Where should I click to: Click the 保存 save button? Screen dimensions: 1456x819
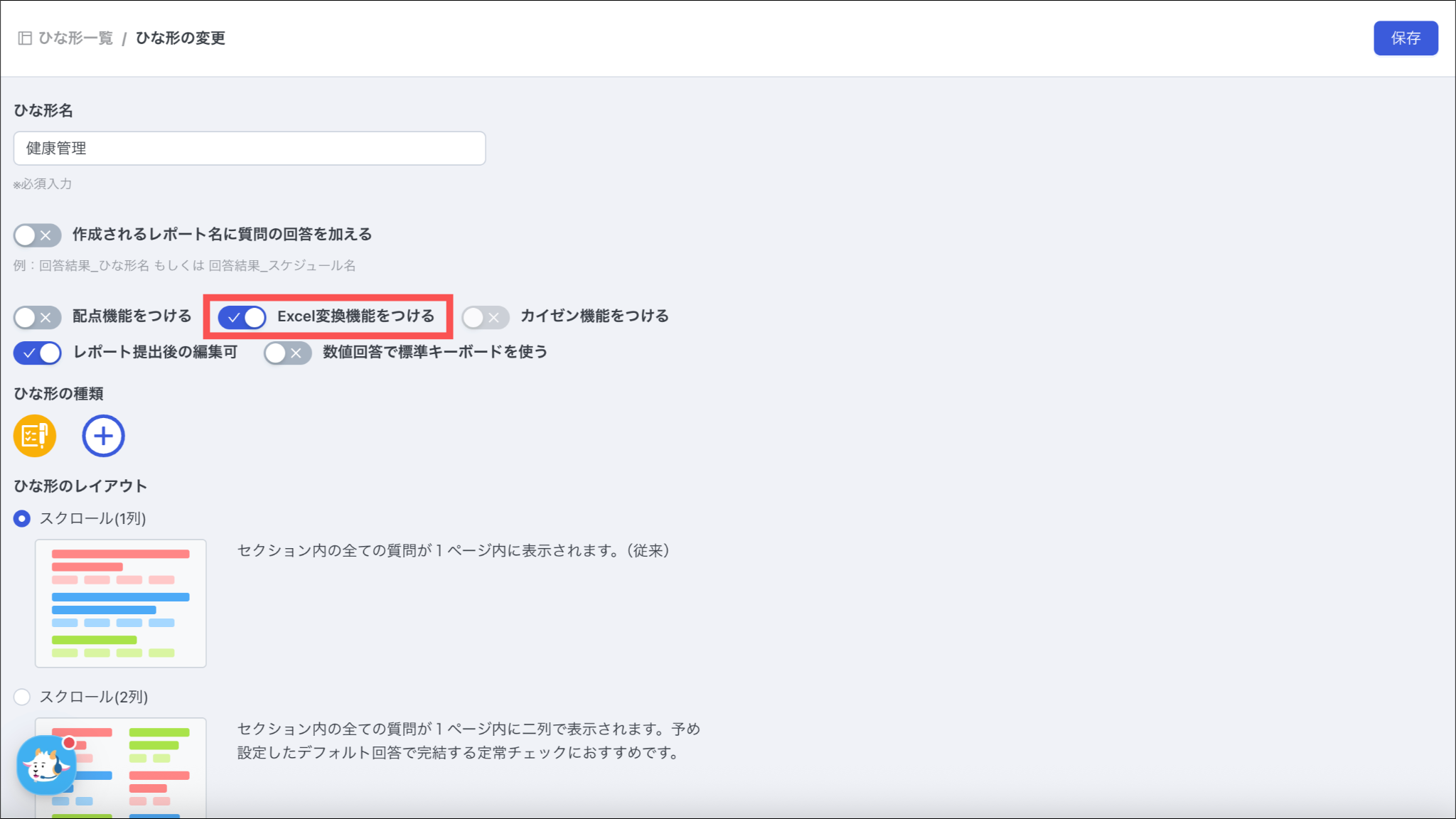1405,38
